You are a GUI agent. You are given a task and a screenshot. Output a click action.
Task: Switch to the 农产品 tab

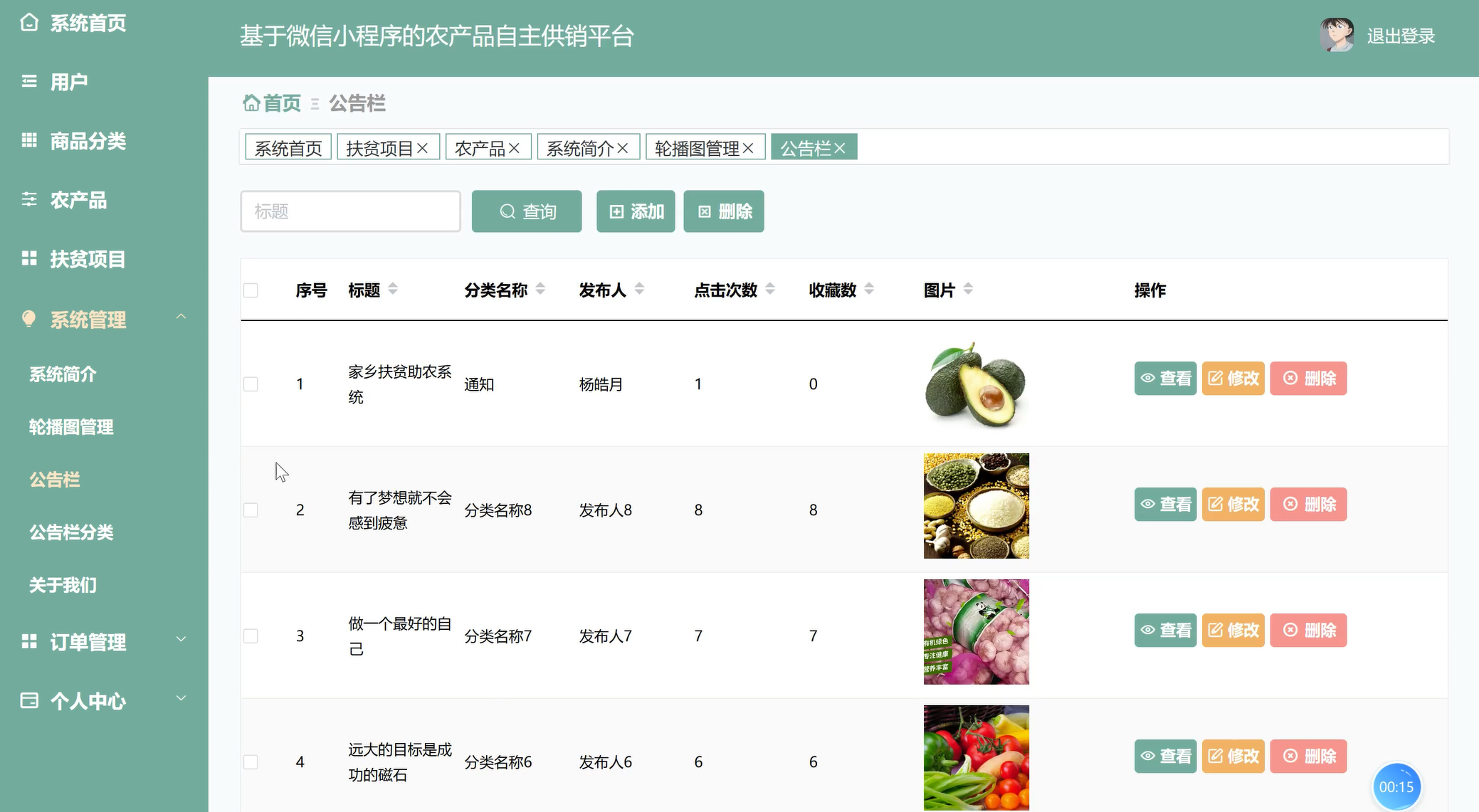click(479, 148)
